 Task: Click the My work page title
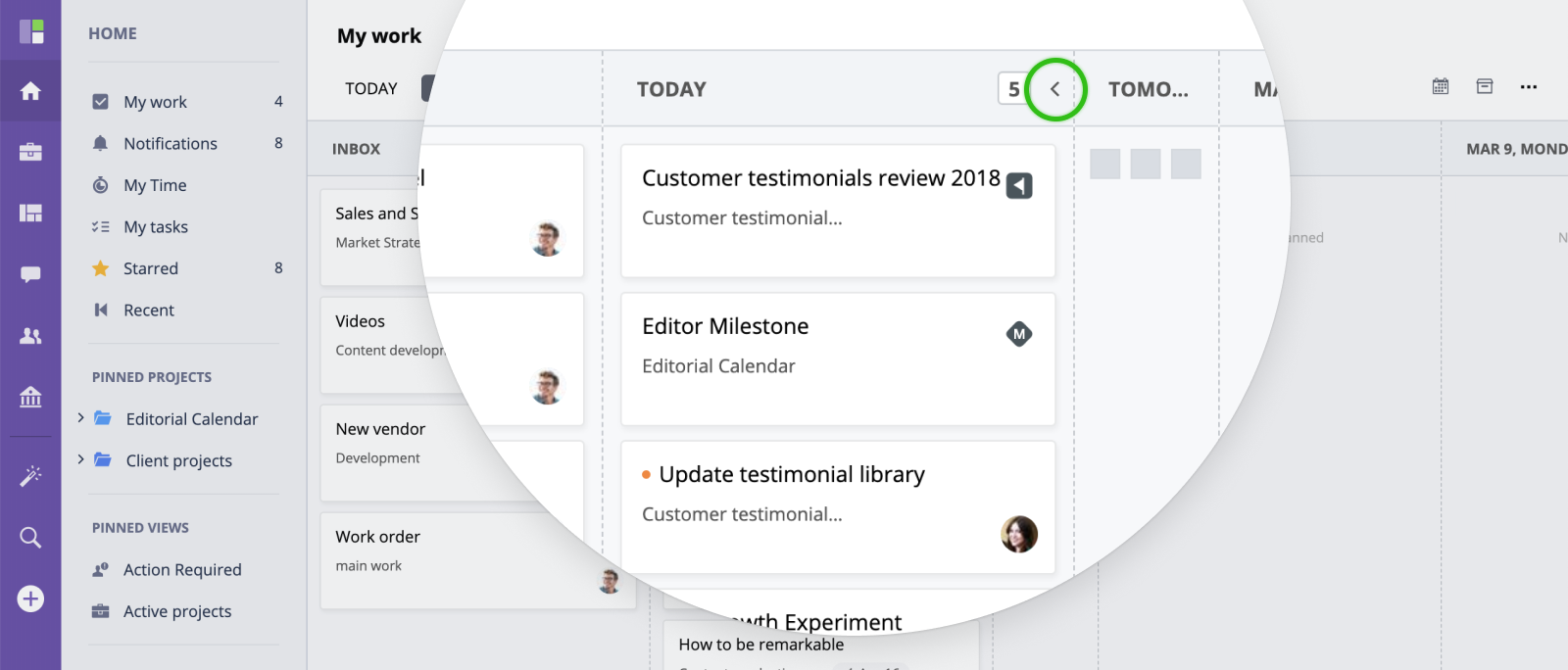pyautogui.click(x=379, y=36)
